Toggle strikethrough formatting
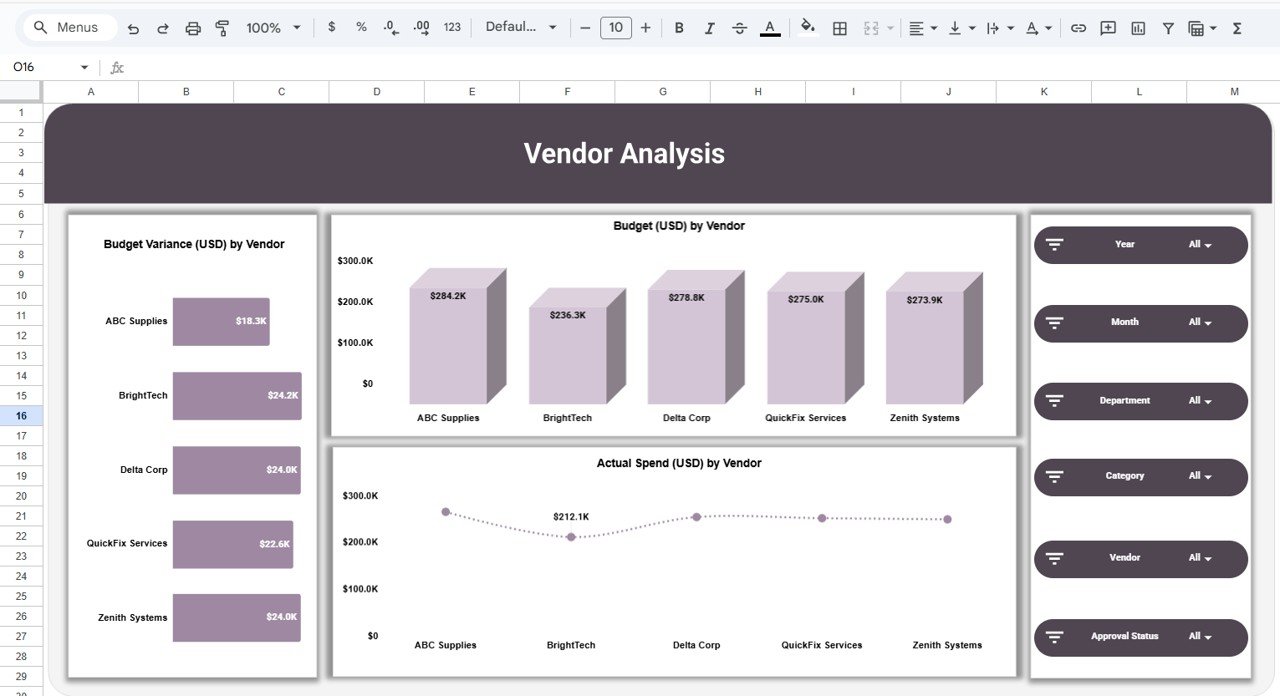This screenshot has width=1280, height=696. coord(739,27)
